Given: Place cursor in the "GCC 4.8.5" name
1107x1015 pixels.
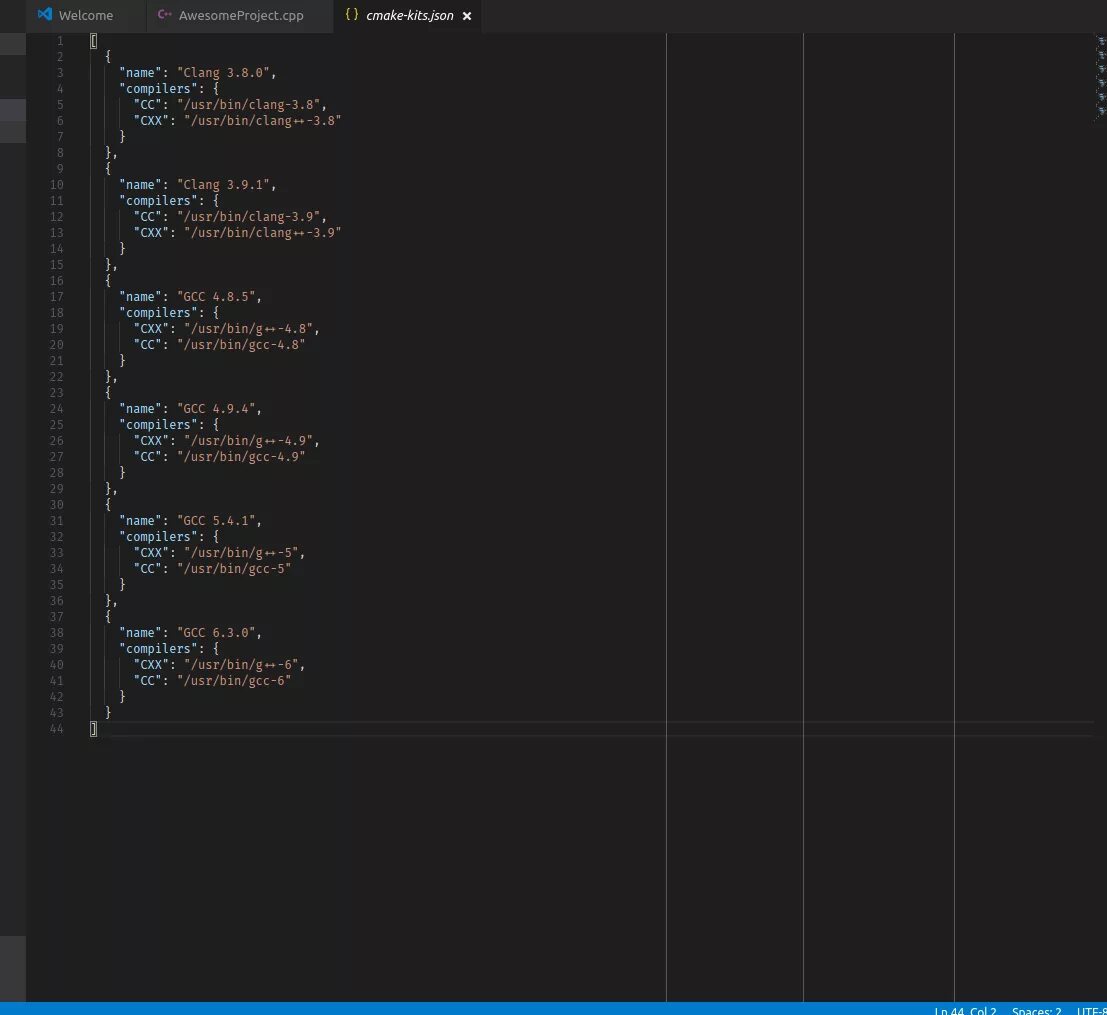Looking at the screenshot, I should click(216, 297).
